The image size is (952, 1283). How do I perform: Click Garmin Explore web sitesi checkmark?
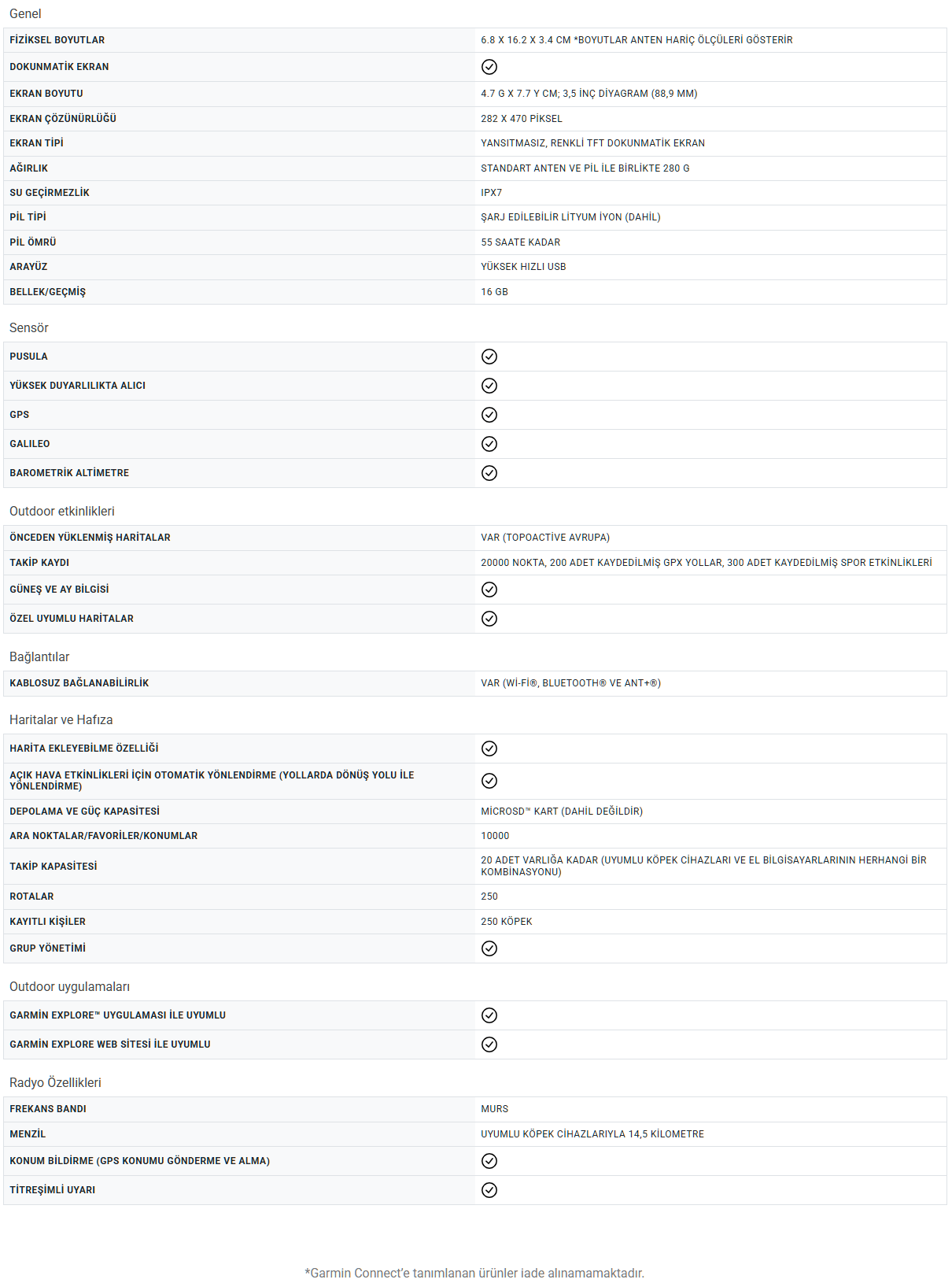click(x=489, y=1045)
